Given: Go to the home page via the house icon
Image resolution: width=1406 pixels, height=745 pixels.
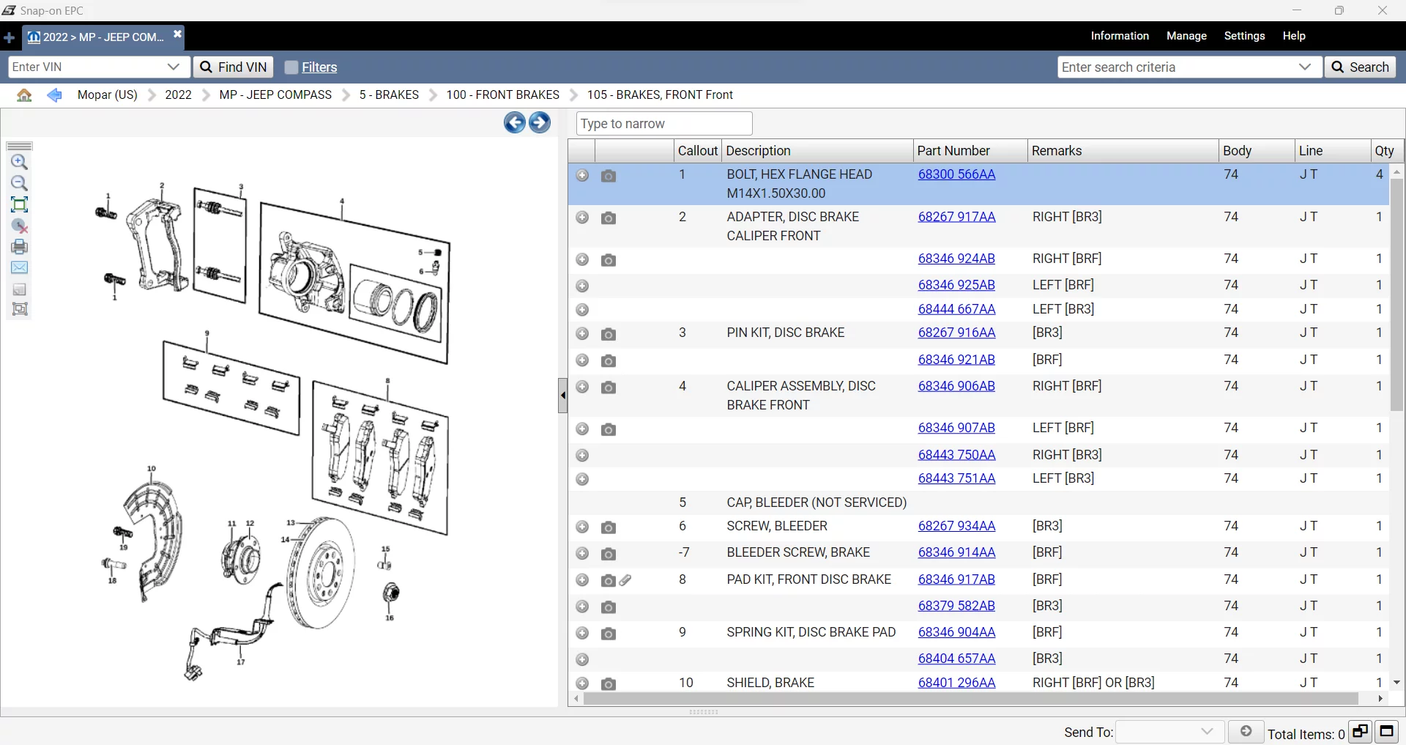Looking at the screenshot, I should point(24,95).
